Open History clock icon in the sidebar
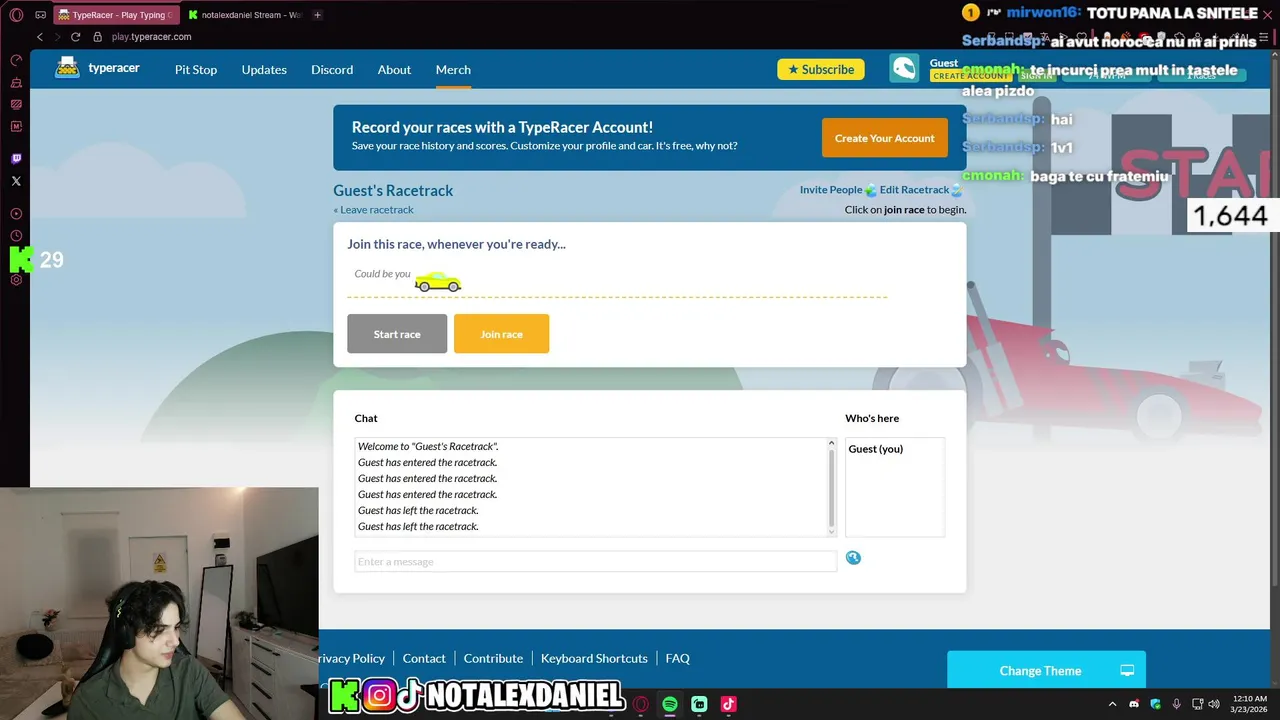Screen dimensions: 1280x720 pyautogui.click(x=16, y=236)
